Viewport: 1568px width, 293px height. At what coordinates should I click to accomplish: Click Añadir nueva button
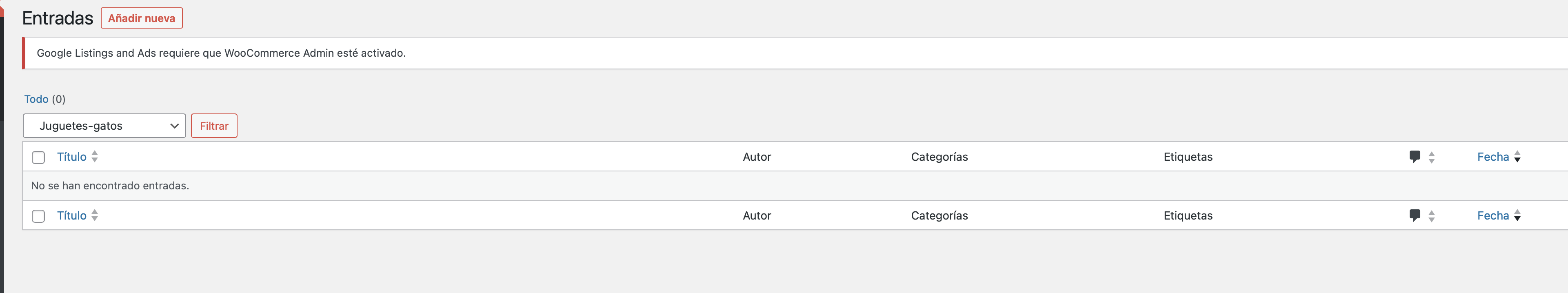coord(142,18)
